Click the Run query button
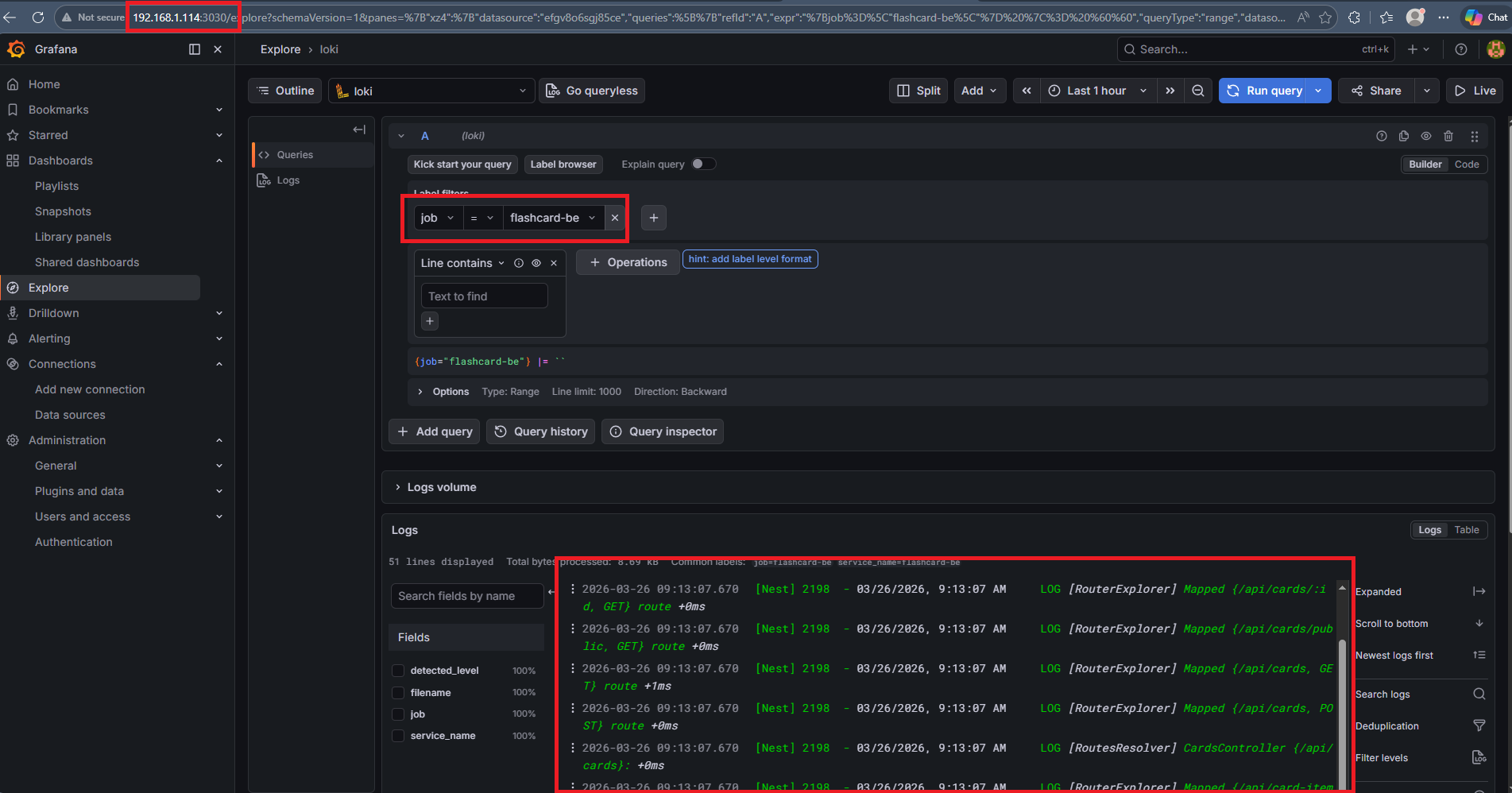This screenshot has width=1512, height=793. click(1265, 91)
